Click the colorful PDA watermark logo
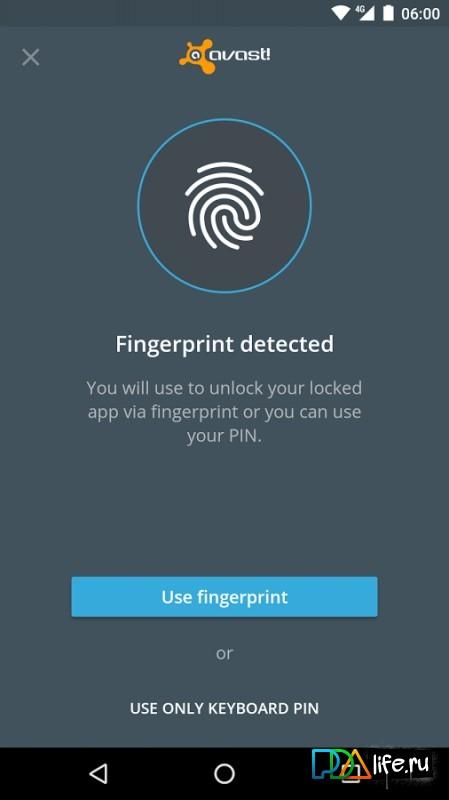449x800 pixels. pyautogui.click(x=341, y=765)
